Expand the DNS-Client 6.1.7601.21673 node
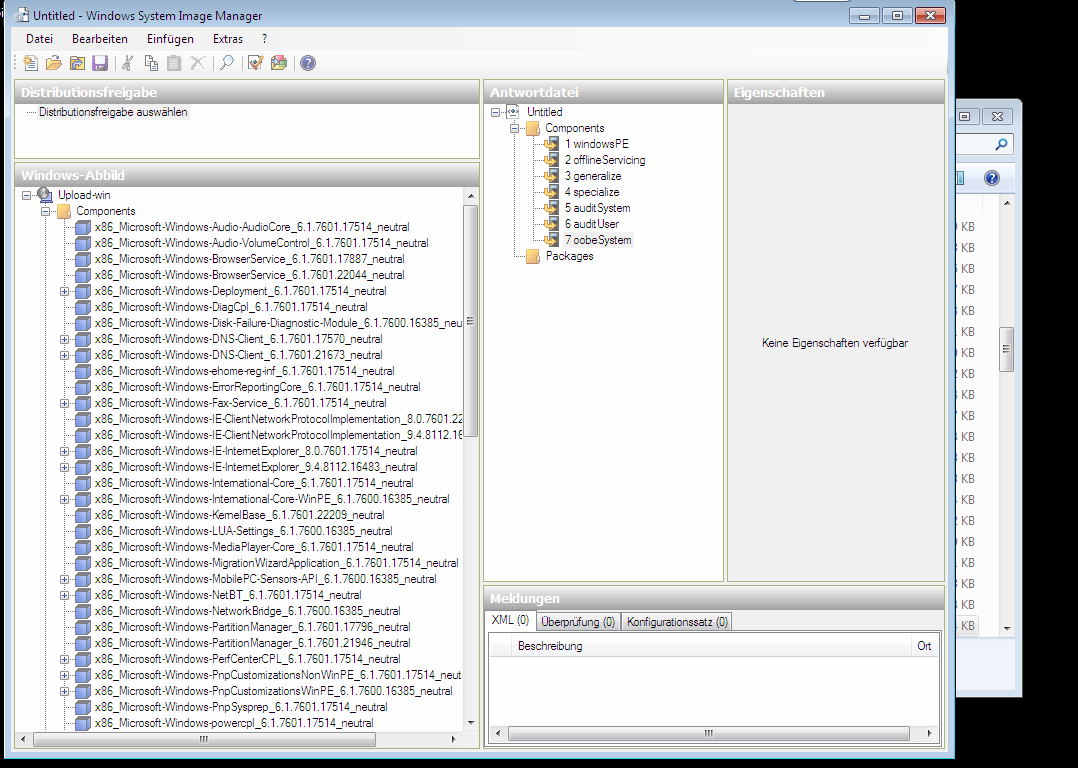Screen dimensions: 1078x768 pyautogui.click(x=65, y=355)
